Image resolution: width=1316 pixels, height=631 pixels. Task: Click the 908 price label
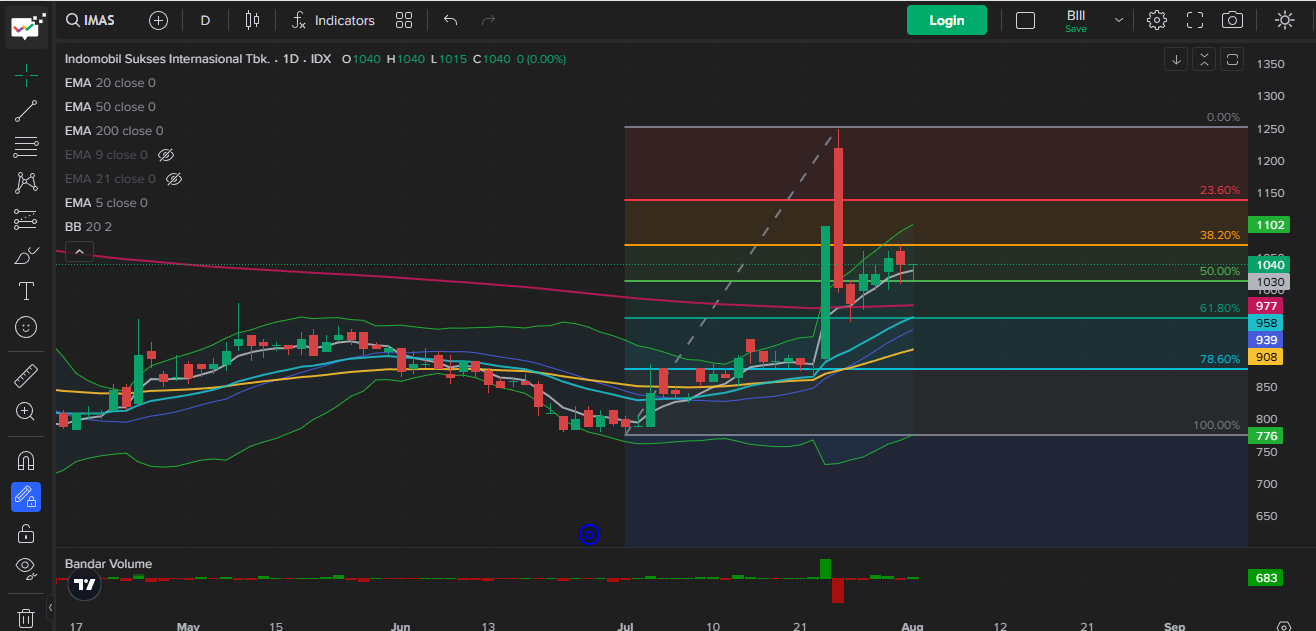[1266, 357]
